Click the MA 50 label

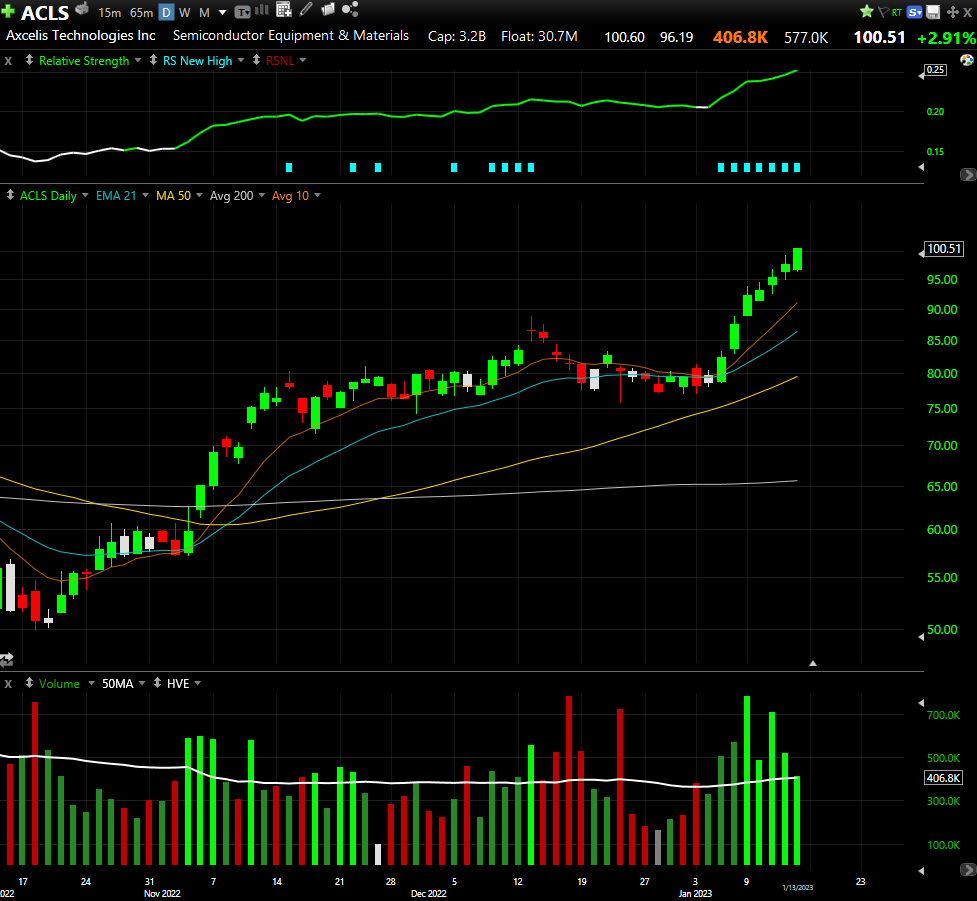[x=173, y=196]
